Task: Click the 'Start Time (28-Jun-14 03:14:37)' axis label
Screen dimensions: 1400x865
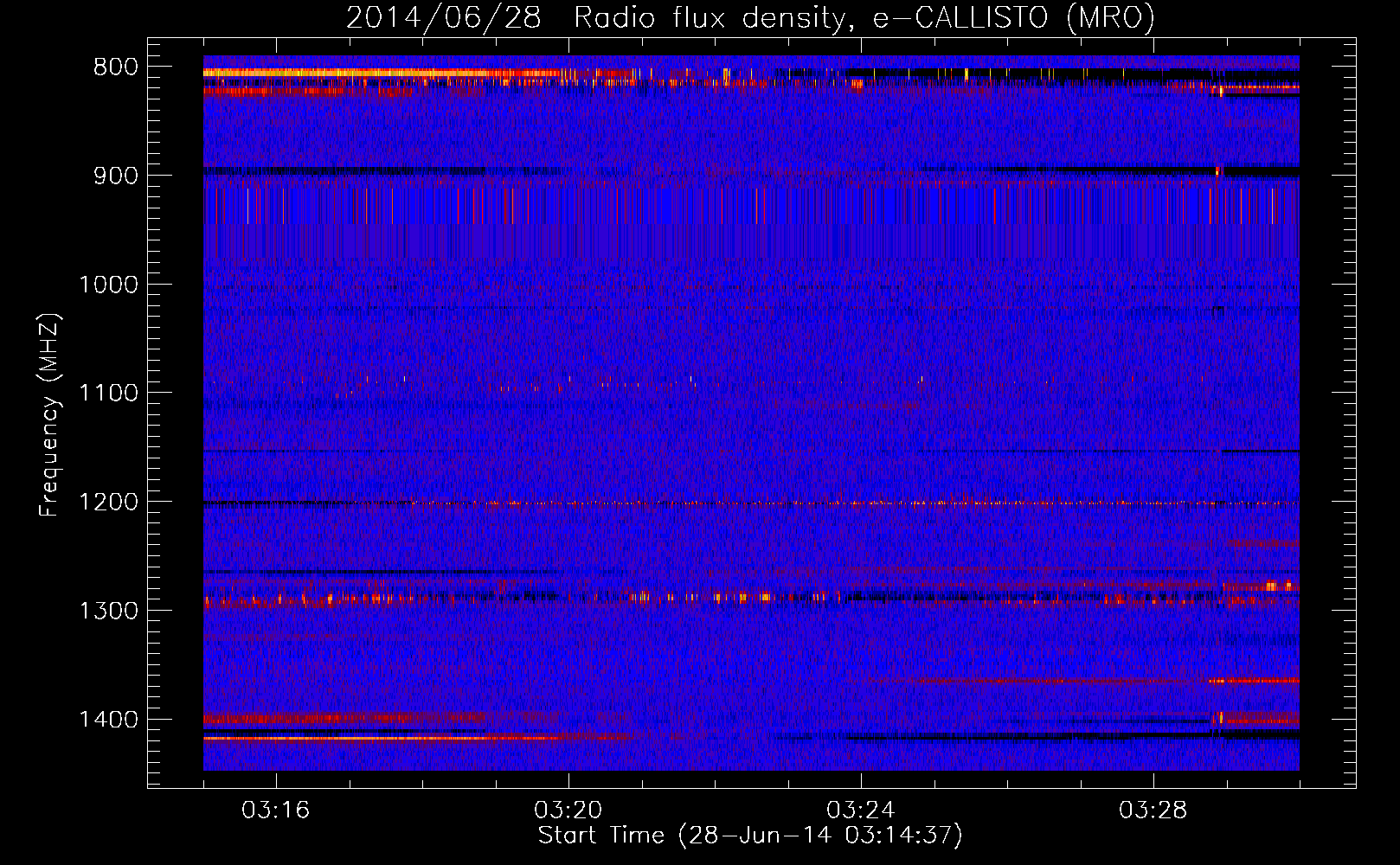Action: [750, 836]
